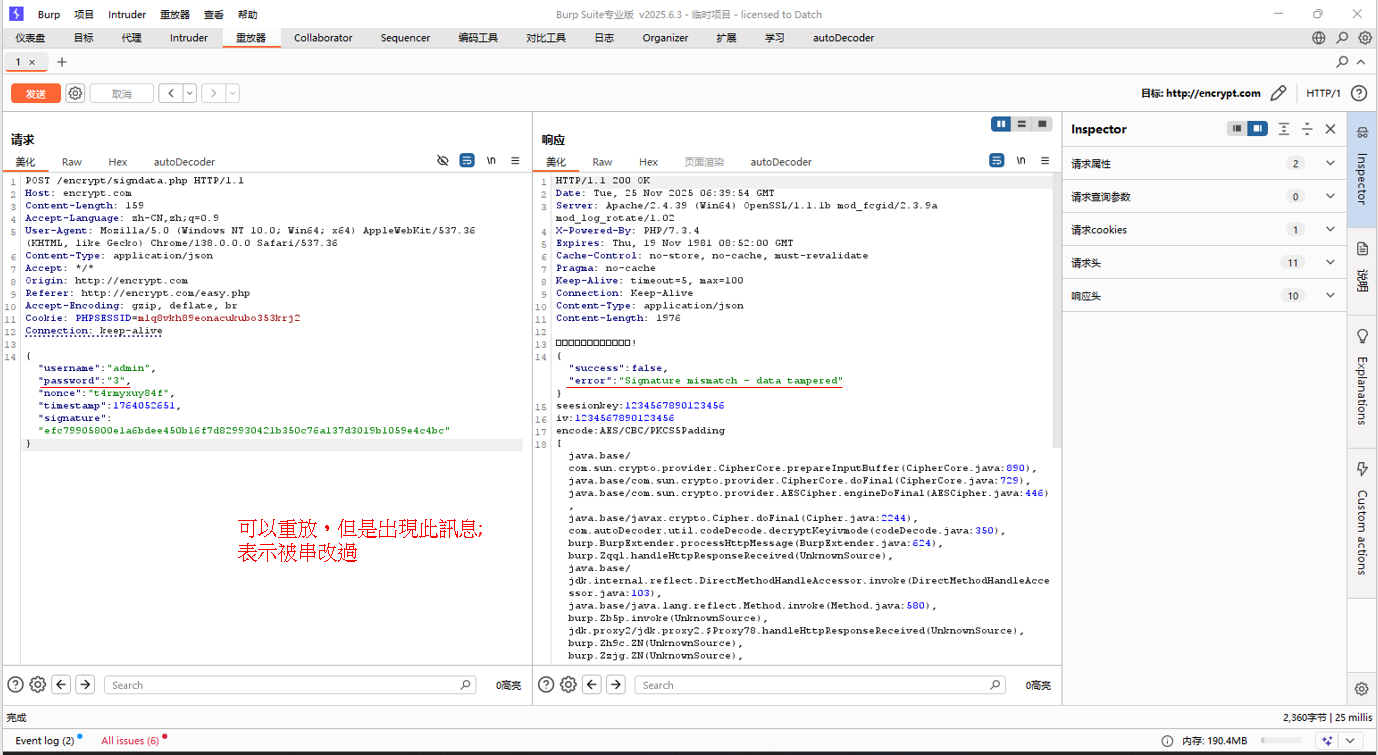Screen dimensions: 1378x755
Task: Click the top bar search magnifier
Action: (x=1342, y=38)
